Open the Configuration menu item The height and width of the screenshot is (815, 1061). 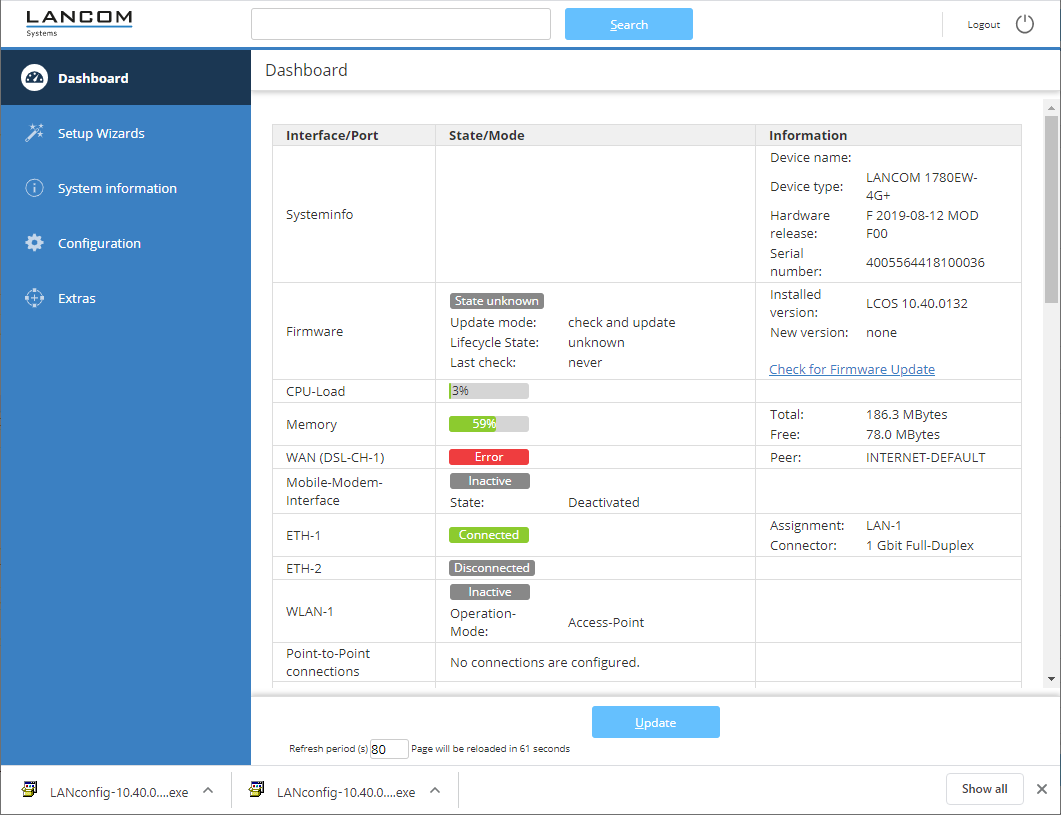tap(99, 243)
